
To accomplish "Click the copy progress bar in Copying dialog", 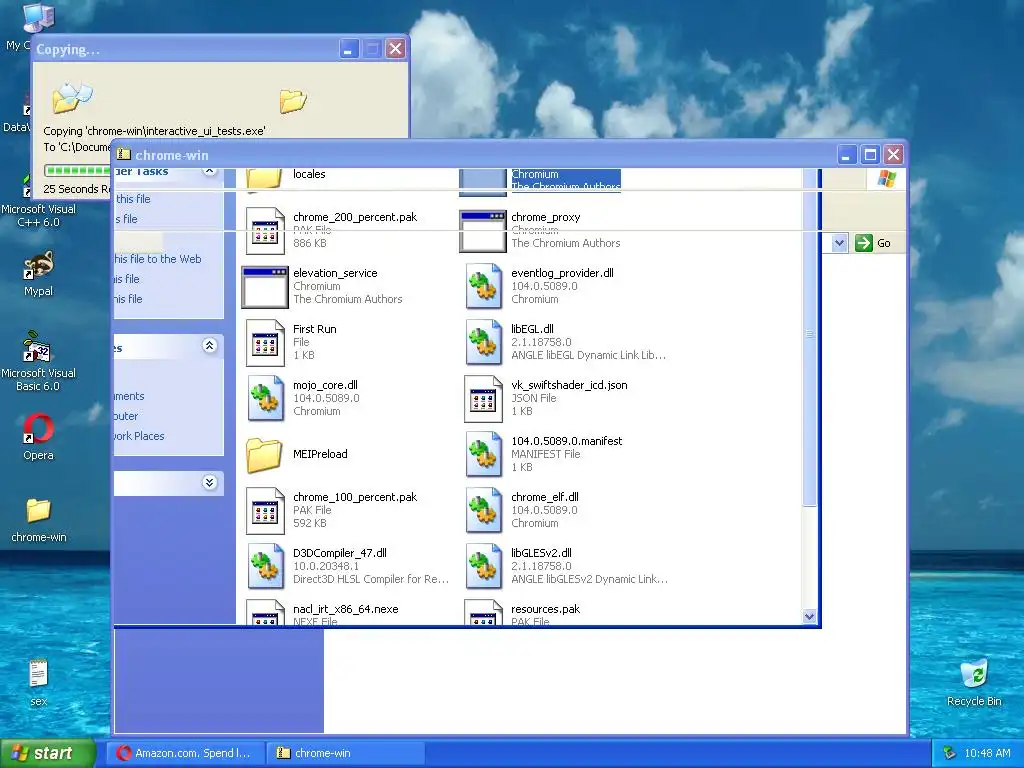I will (77, 170).
